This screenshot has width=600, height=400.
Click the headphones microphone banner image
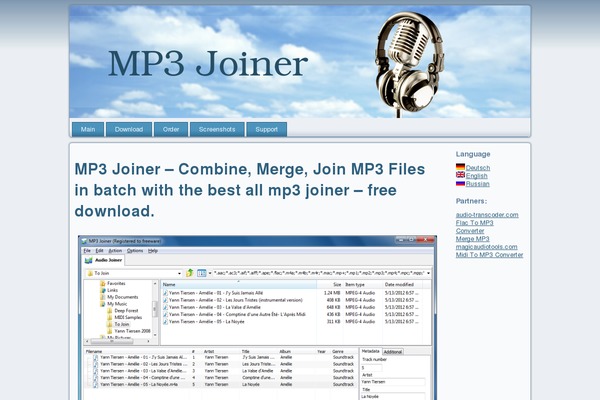(x=409, y=64)
